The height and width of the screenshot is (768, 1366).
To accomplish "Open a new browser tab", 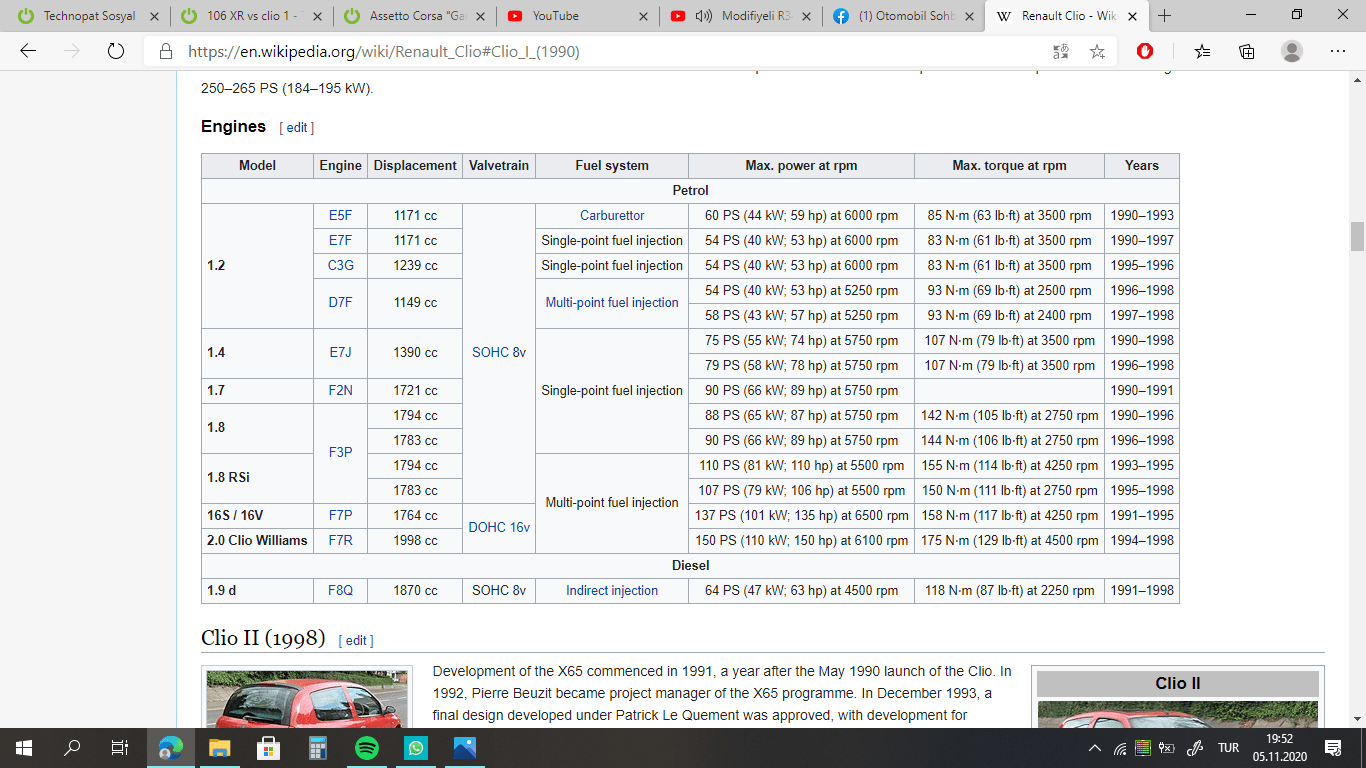I will (x=1164, y=16).
